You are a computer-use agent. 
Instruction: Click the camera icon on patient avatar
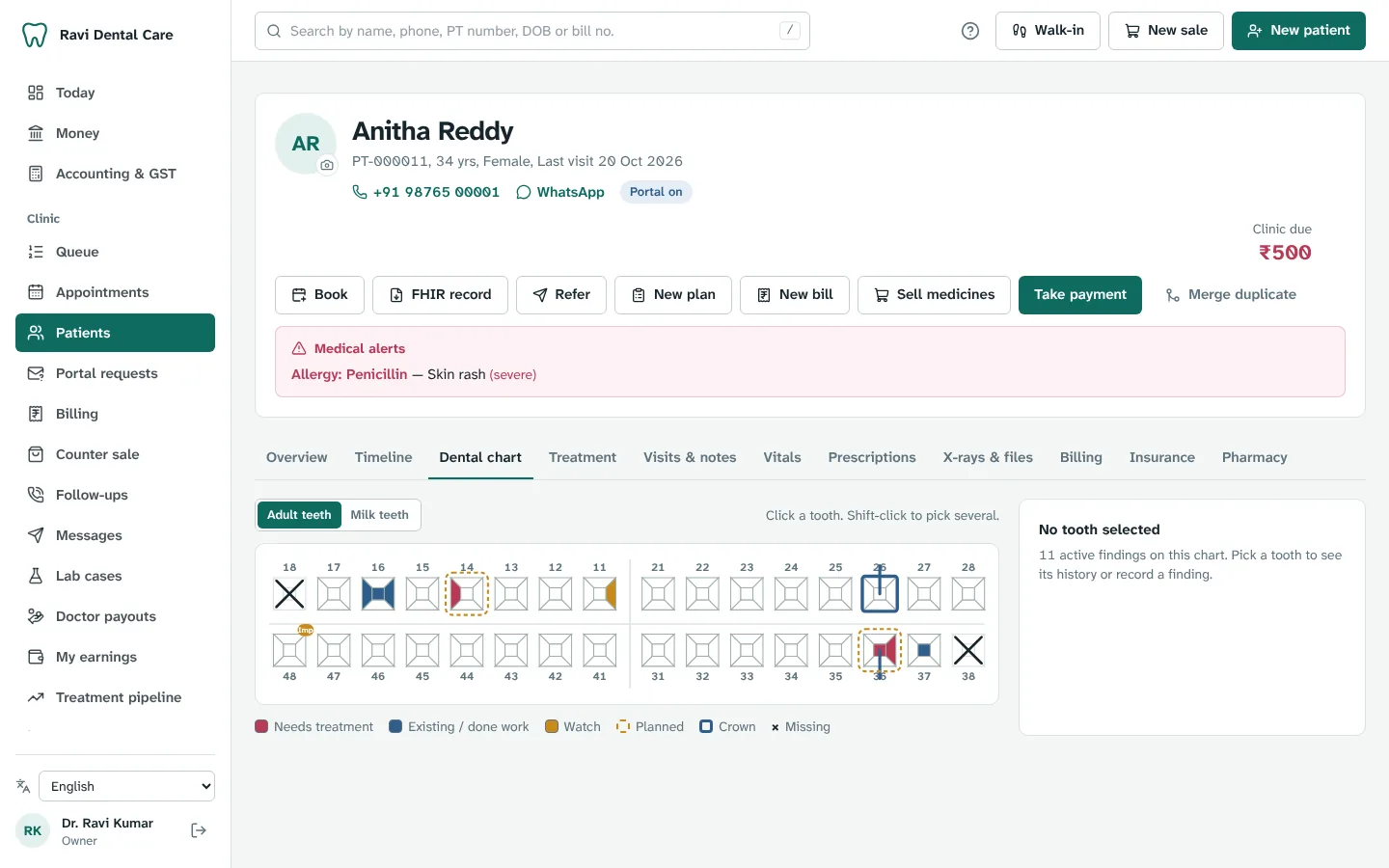[x=327, y=165]
